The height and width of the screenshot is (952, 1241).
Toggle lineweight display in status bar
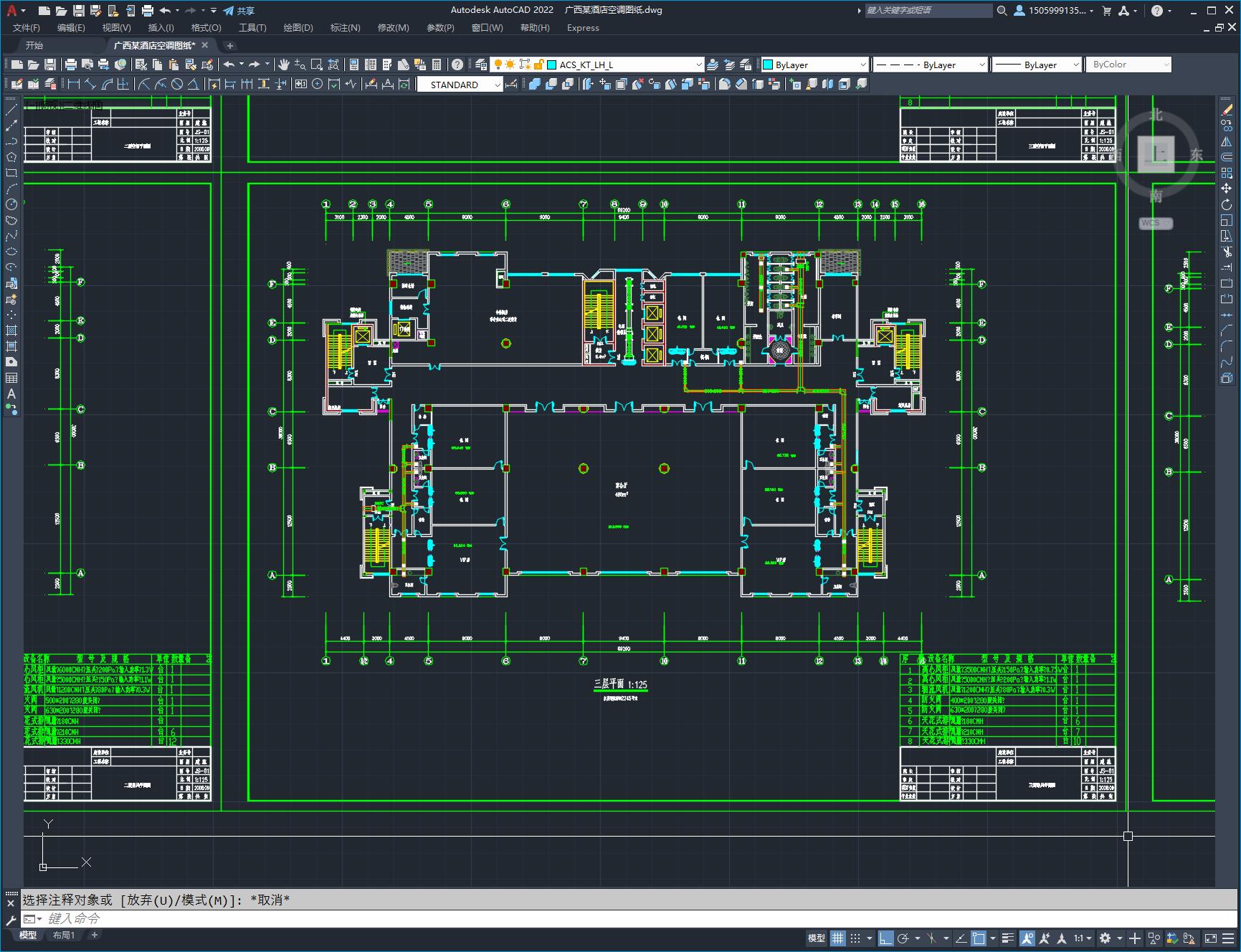tap(1008, 938)
